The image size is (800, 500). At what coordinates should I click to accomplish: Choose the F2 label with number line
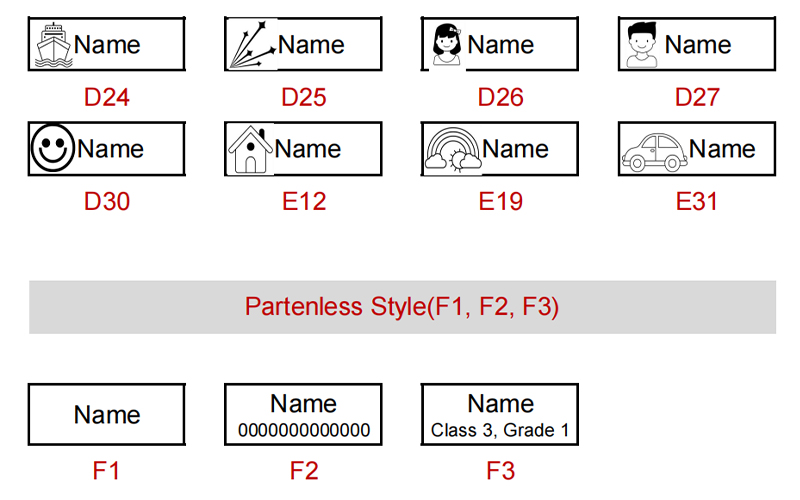click(303, 414)
